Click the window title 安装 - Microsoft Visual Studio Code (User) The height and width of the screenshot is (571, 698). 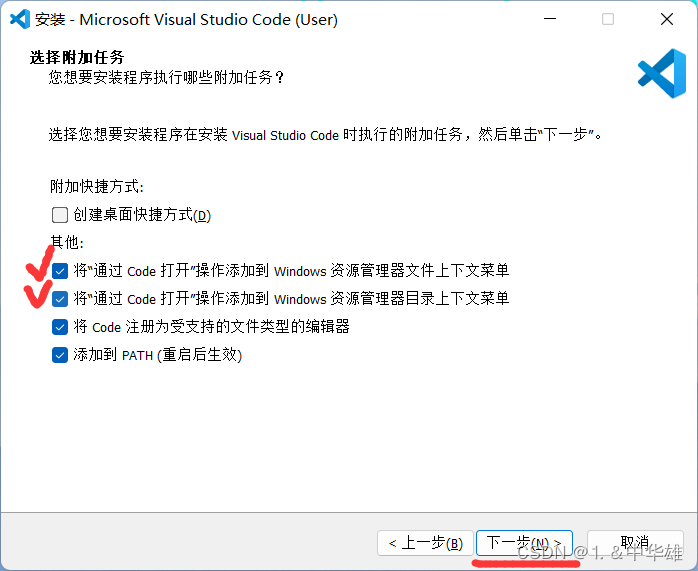186,20
